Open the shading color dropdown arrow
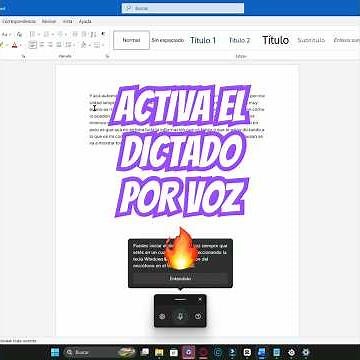Screen dimensions: 360x360 (x=89, y=45)
